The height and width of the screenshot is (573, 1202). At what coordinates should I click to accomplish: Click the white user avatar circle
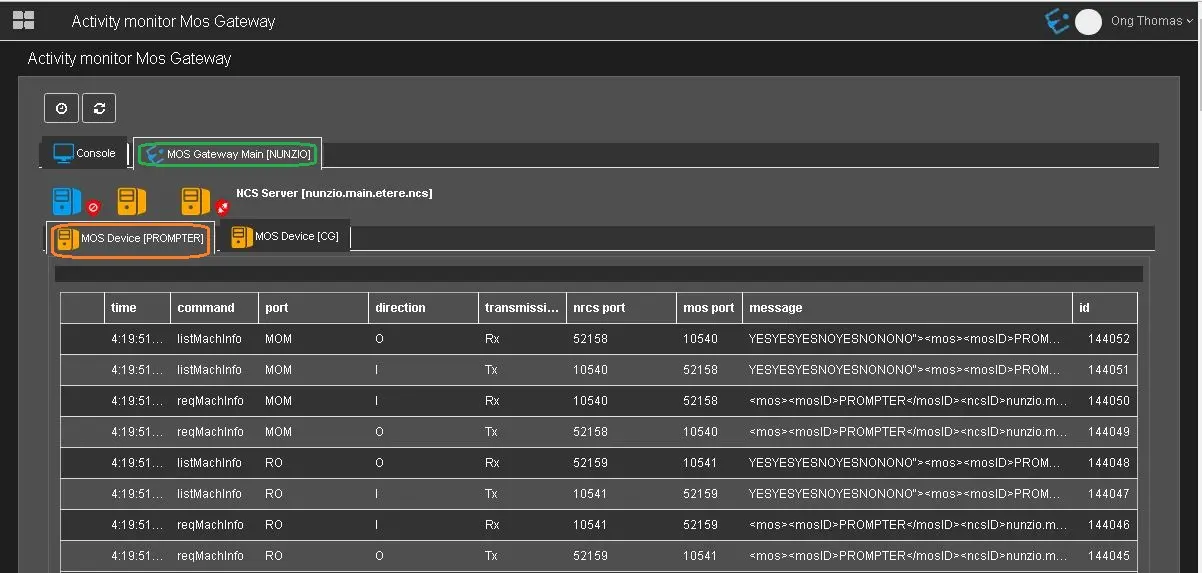pos(1088,21)
